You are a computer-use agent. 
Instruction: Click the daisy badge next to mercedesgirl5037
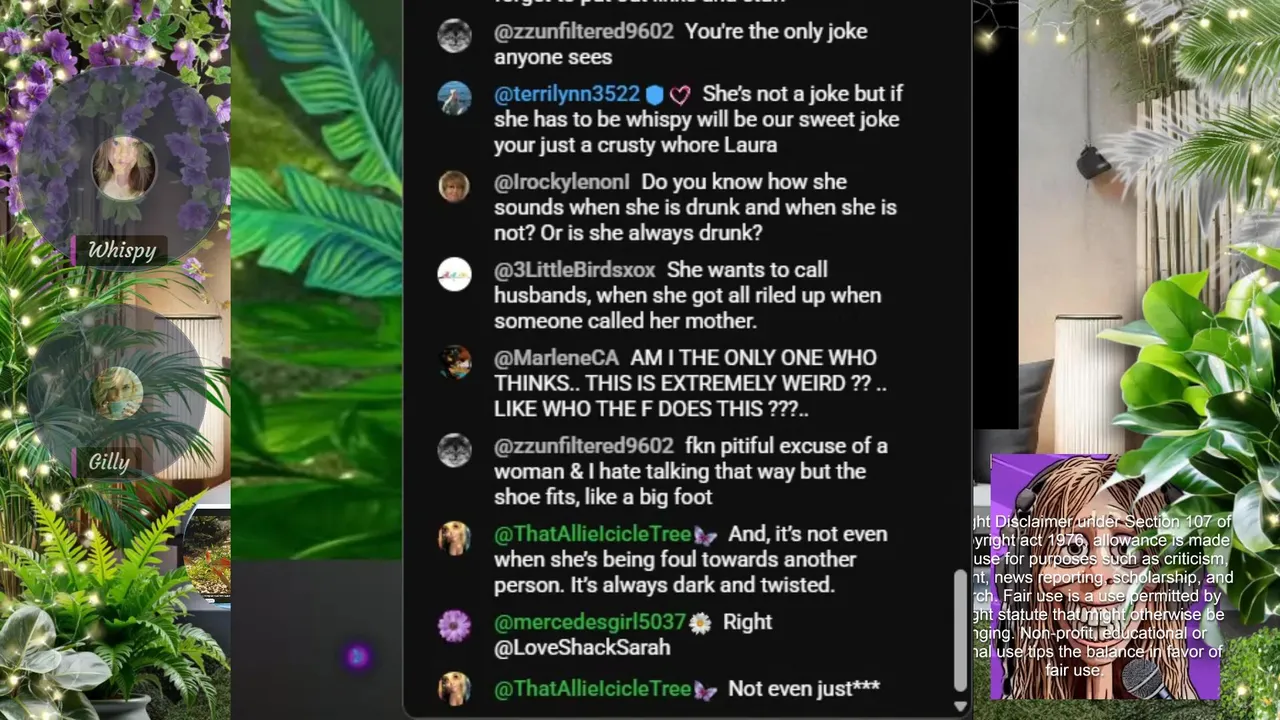(x=700, y=623)
